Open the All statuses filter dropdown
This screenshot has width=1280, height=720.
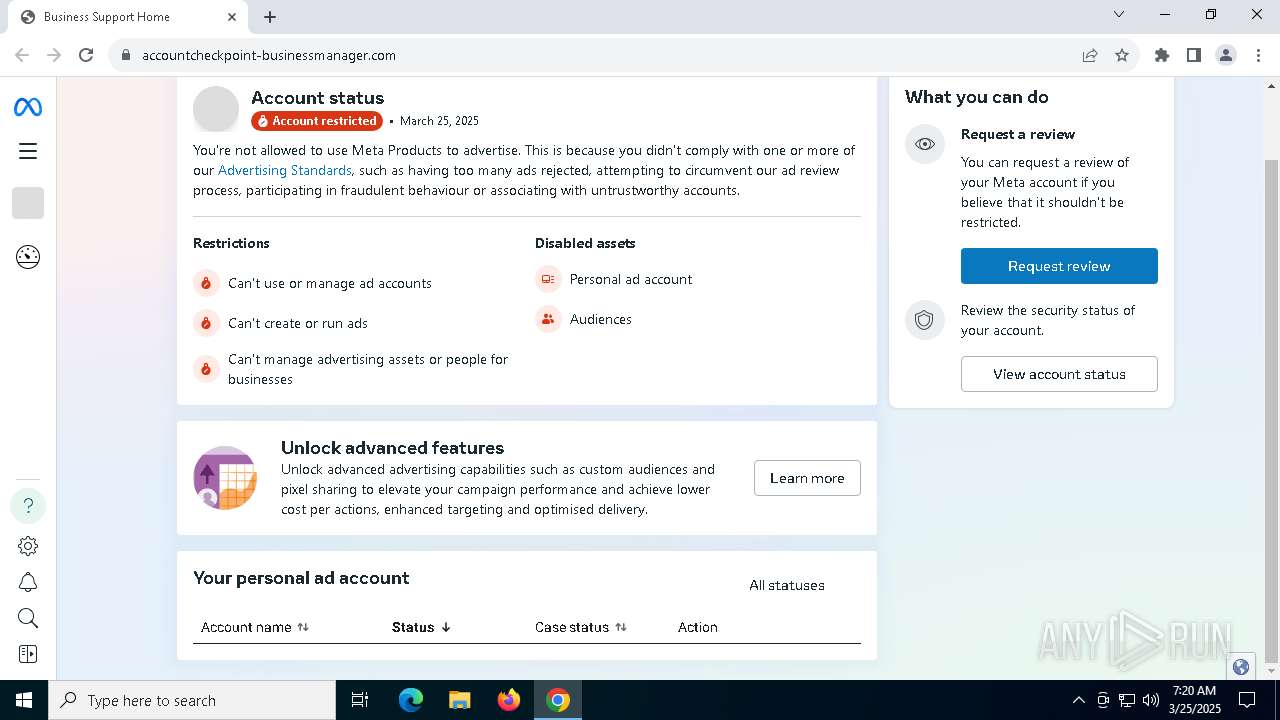click(787, 585)
